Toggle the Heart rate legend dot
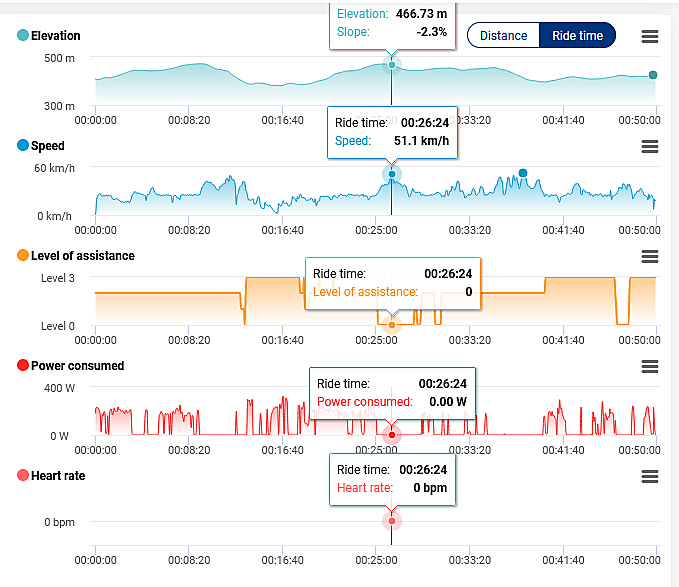Viewport: 679px width, 587px height. click(23, 476)
